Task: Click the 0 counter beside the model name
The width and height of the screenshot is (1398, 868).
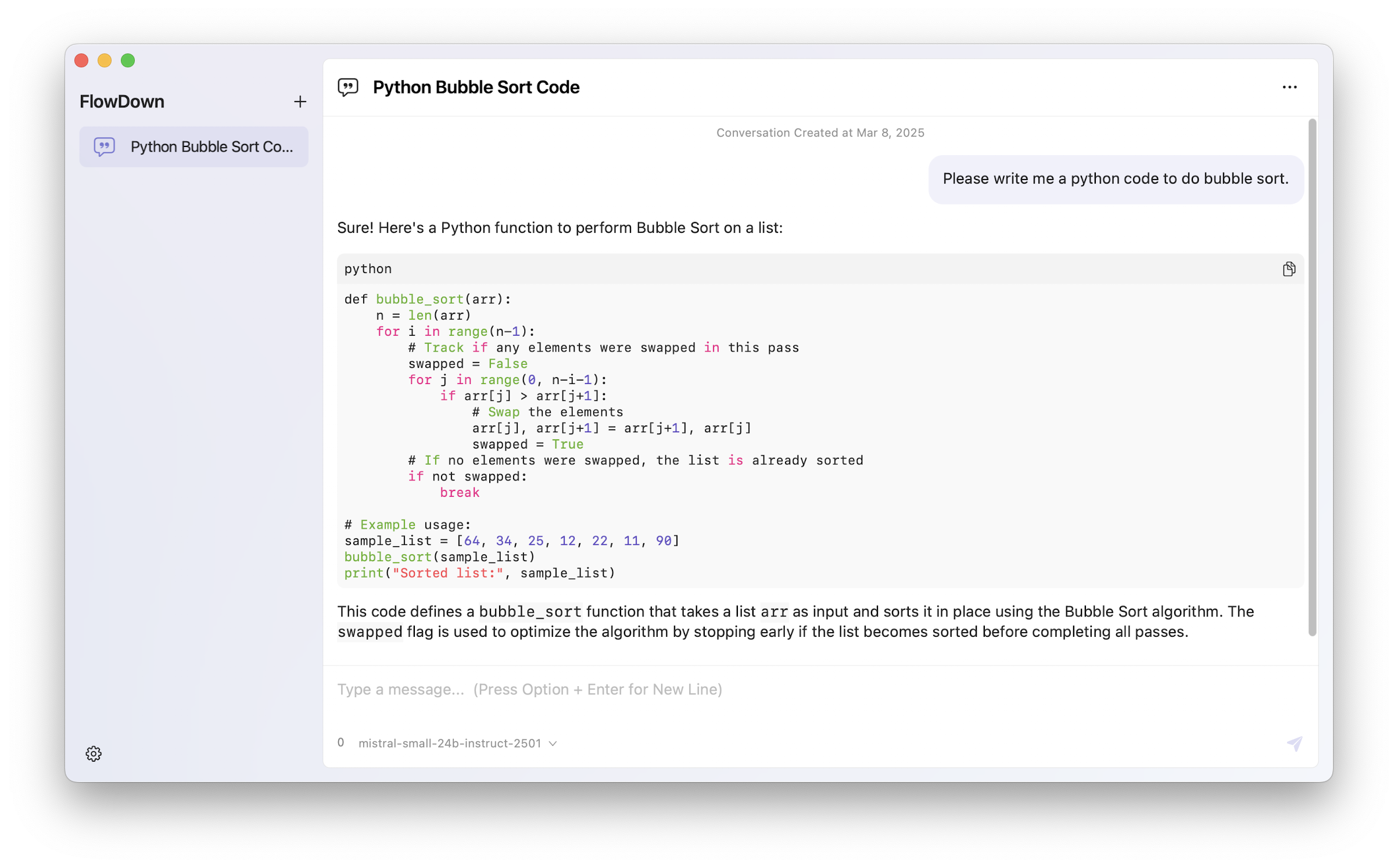Action: point(340,742)
